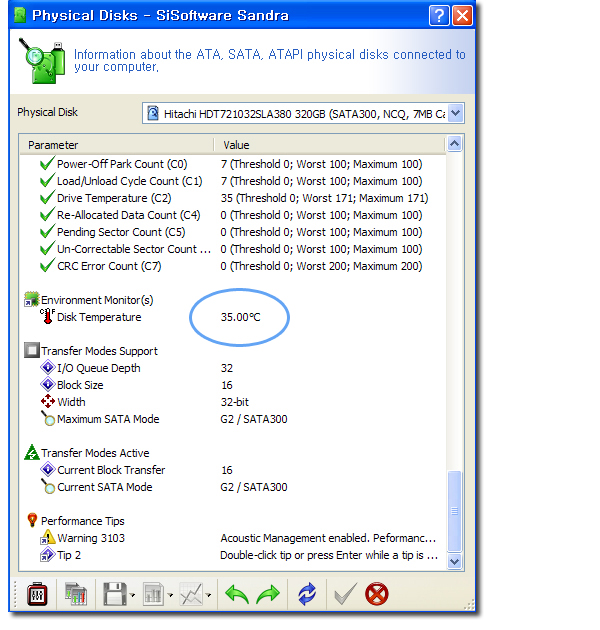The image size is (600, 630).
Task: Click the Warning 3103 yellow triangle icon
Action: 48,537
